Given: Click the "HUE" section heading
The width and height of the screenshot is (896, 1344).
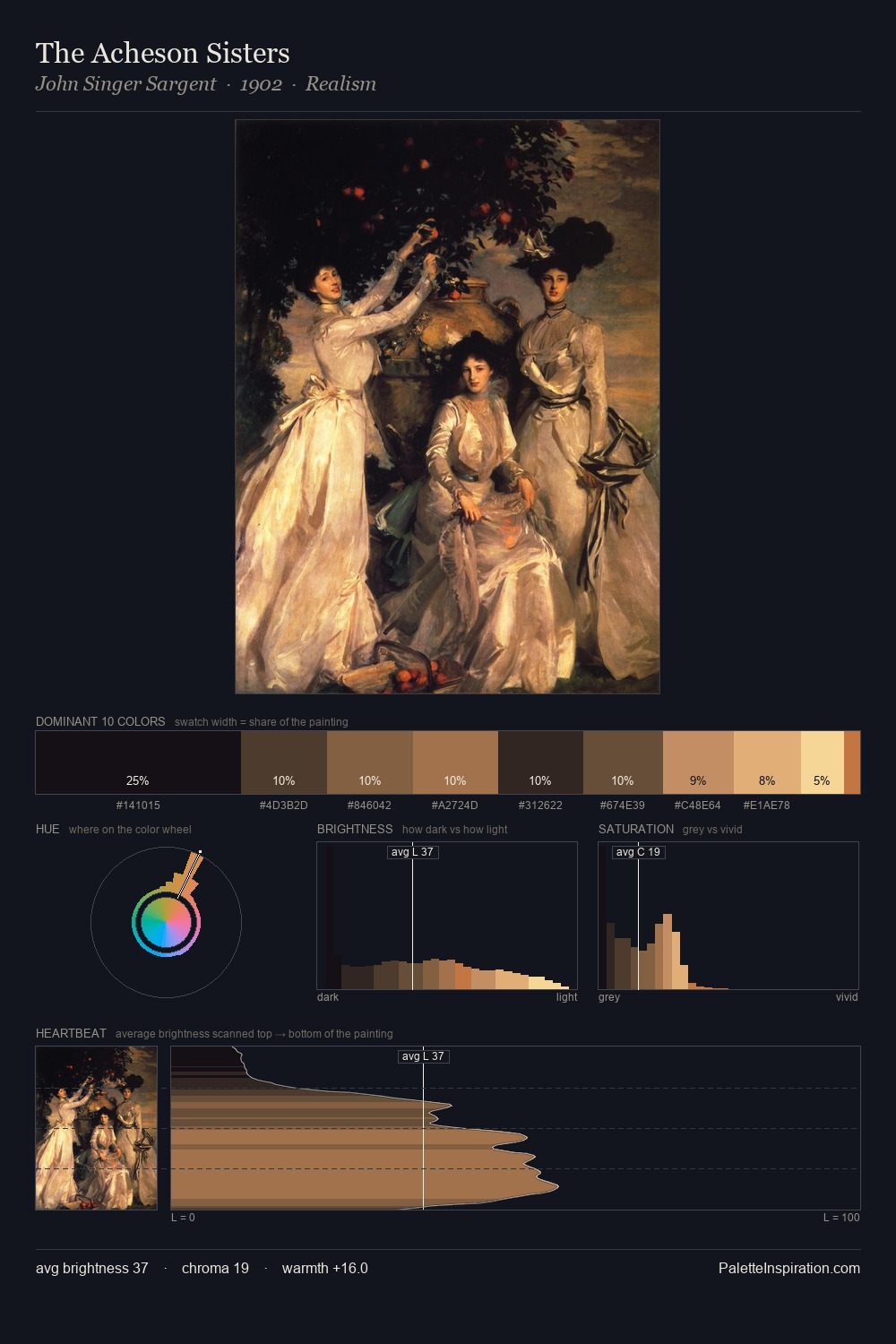Looking at the screenshot, I should pos(47,829).
